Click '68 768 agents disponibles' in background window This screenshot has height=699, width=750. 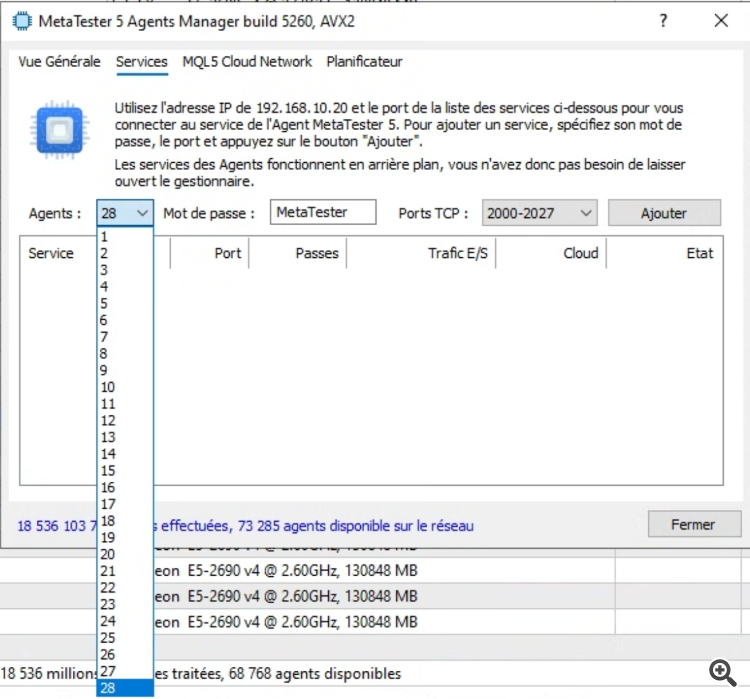pyautogui.click(x=315, y=674)
